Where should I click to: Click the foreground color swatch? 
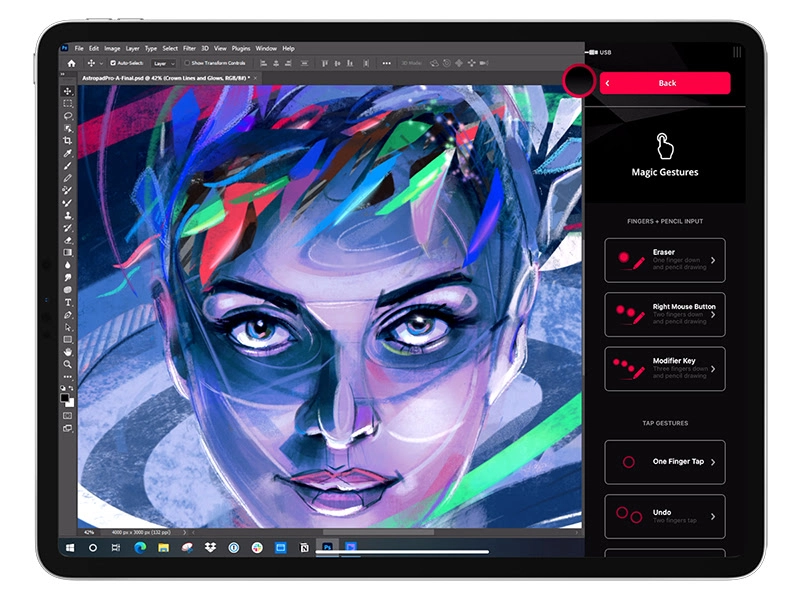(65, 397)
